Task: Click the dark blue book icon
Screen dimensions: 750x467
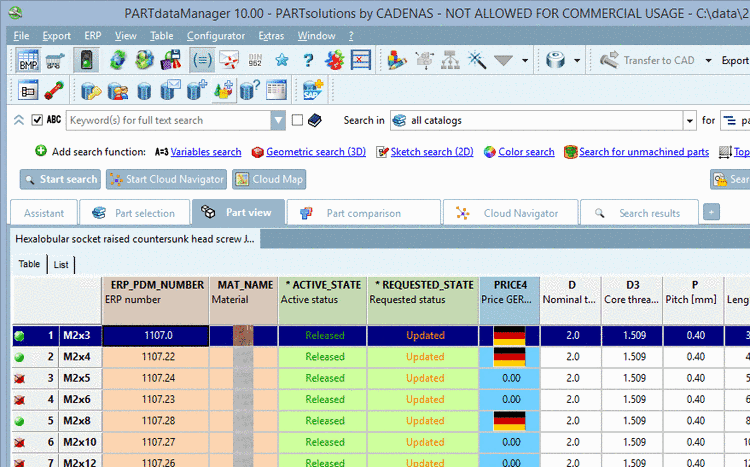Action: tap(315, 120)
